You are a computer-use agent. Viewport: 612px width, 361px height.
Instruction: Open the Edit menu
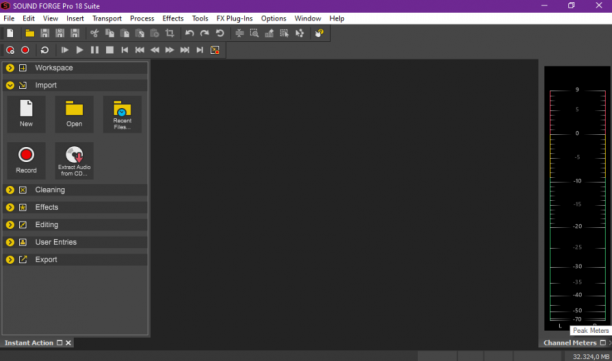(28, 18)
